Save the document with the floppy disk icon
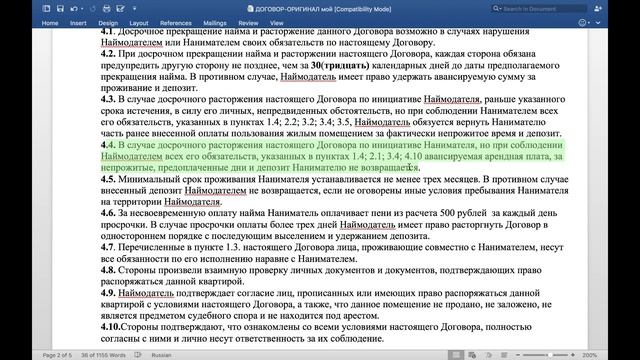Image resolution: width=640 pixels, height=360 pixels. point(60,9)
